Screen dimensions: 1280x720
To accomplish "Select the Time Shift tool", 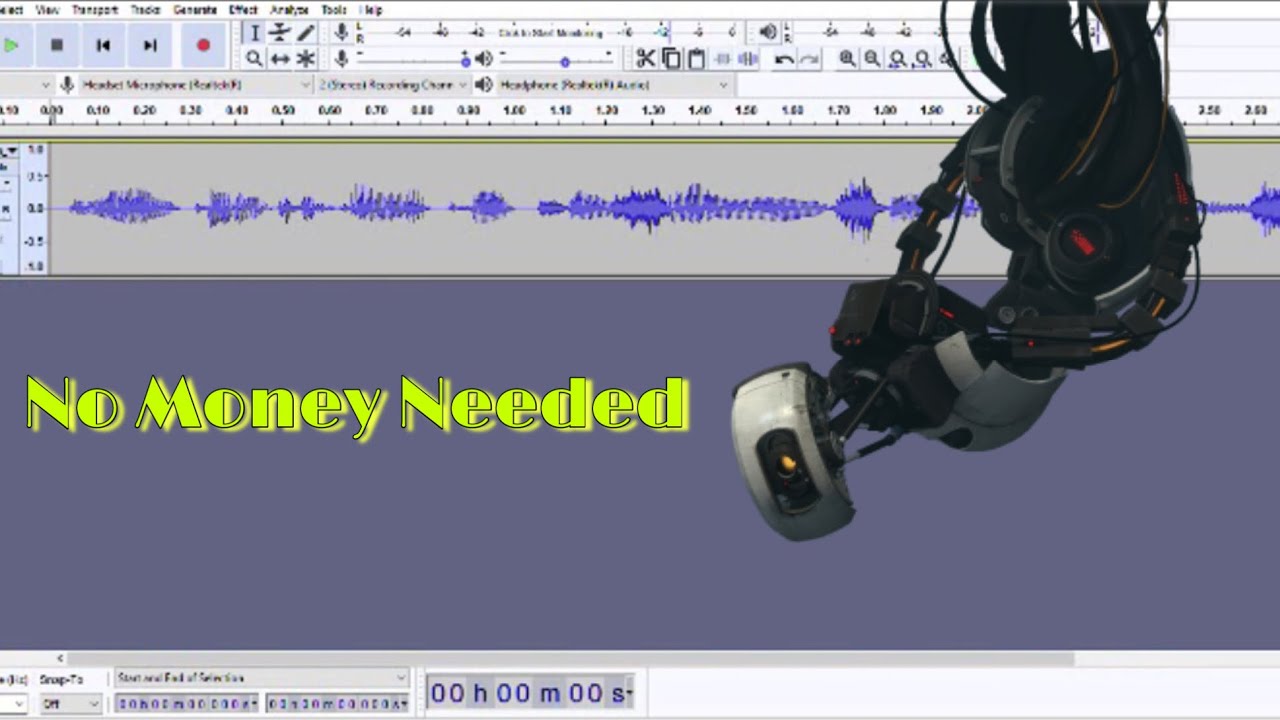I will tap(280, 59).
